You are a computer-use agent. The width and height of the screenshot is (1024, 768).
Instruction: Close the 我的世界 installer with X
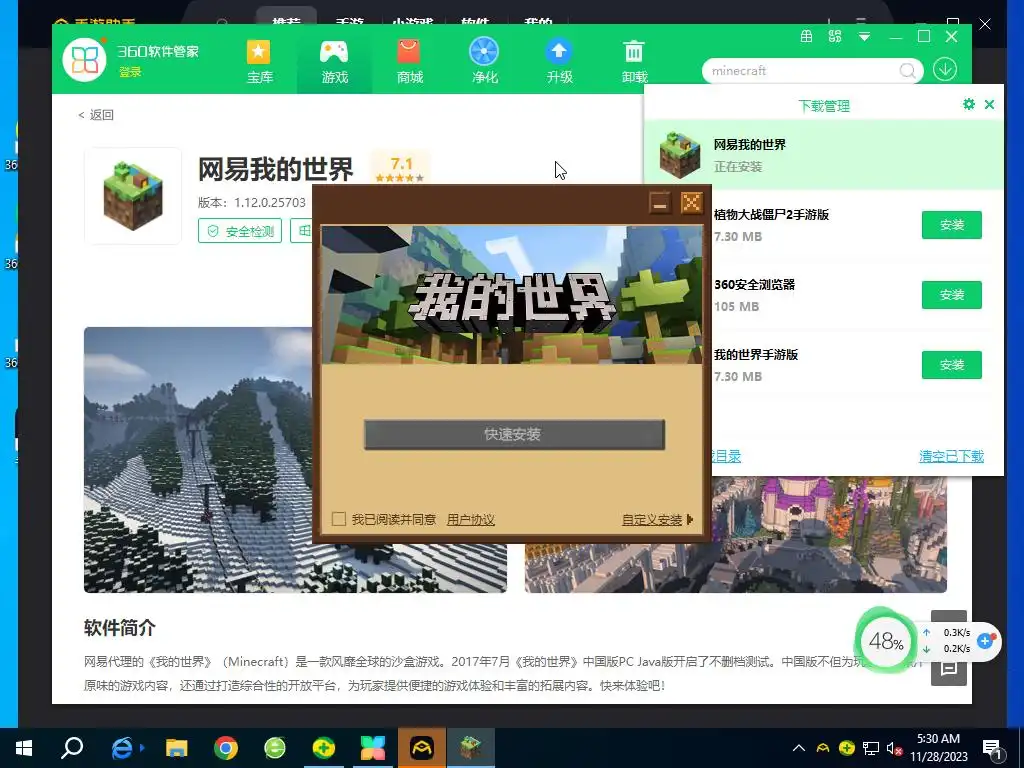(x=691, y=203)
